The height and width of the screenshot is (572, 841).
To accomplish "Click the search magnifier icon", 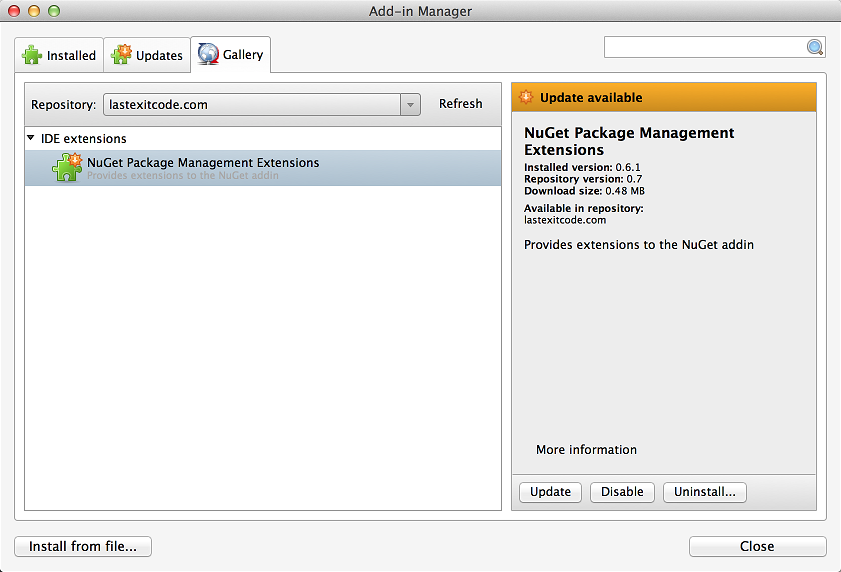I will coord(815,47).
